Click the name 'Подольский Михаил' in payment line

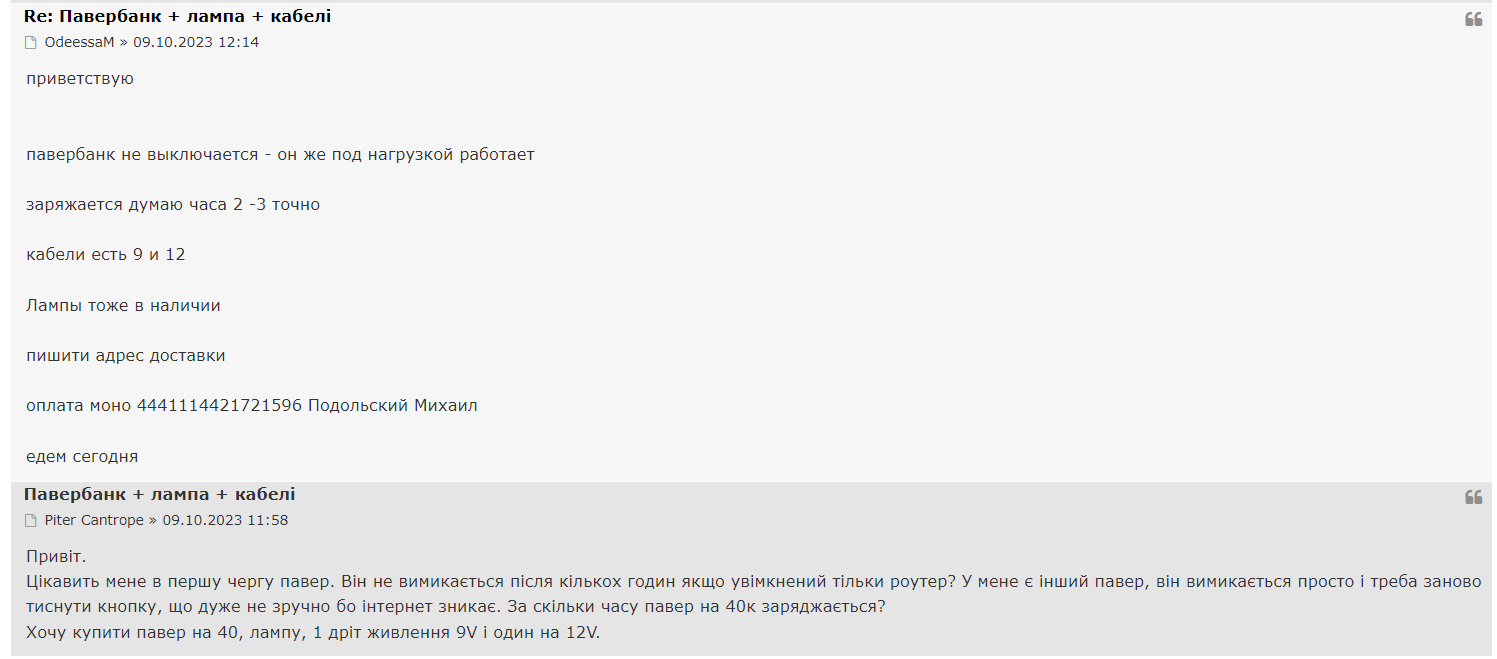[x=393, y=405]
